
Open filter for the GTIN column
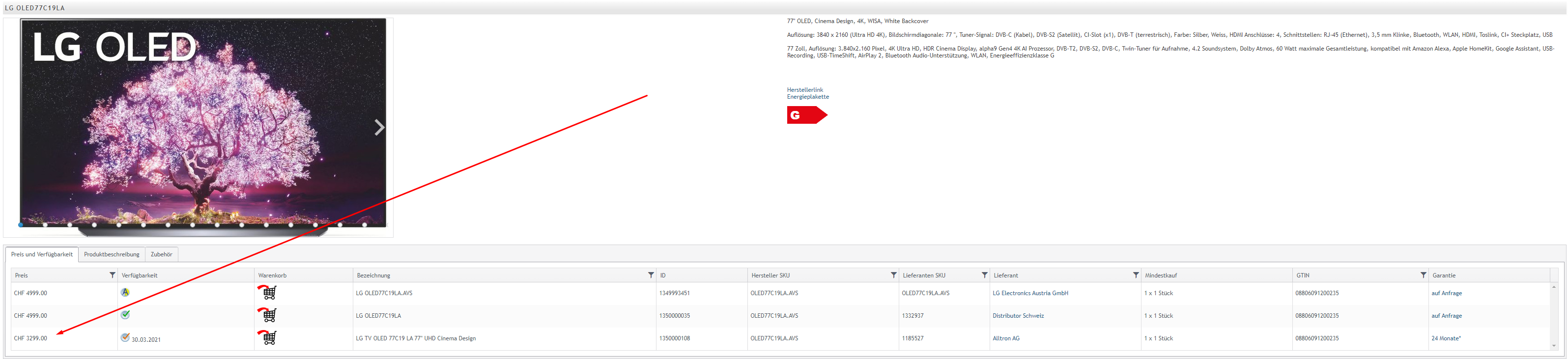(1423, 275)
